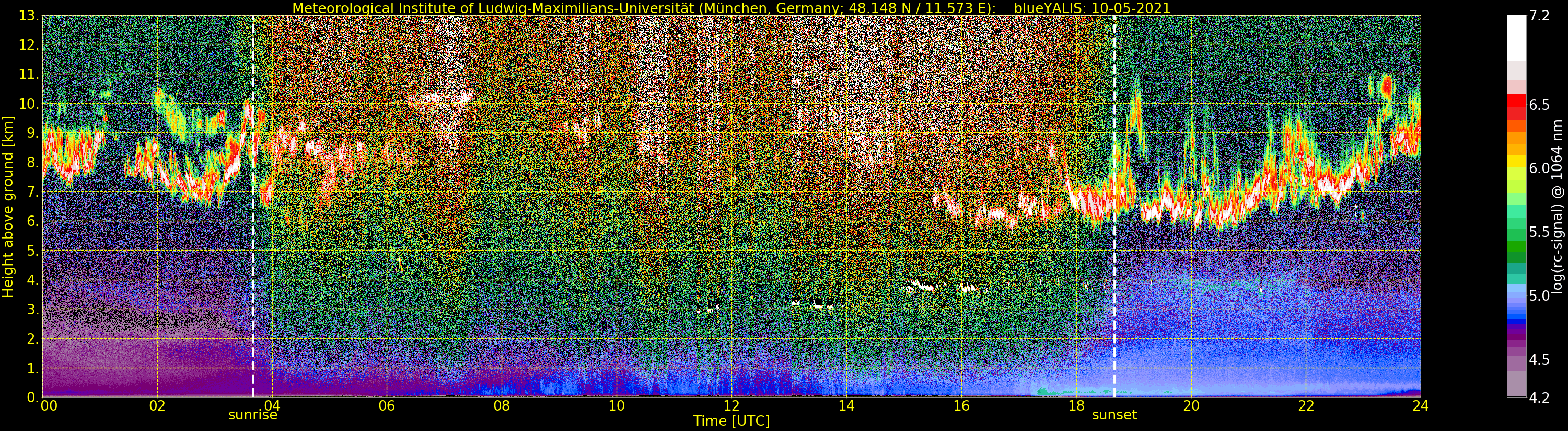
Task: Click the x-axis tick label '24'
Action: 1421,406
